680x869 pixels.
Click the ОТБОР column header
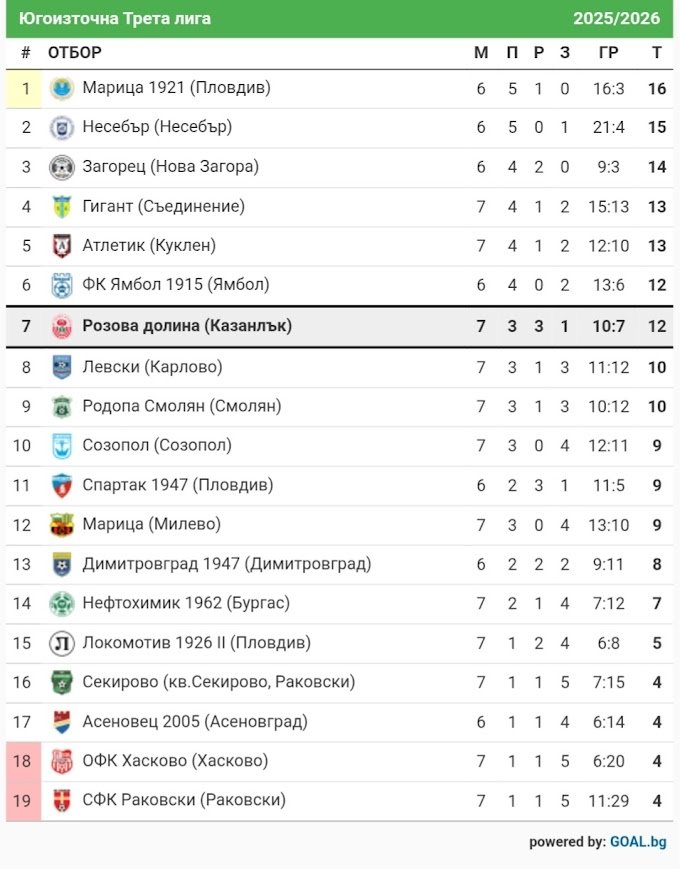point(75,53)
